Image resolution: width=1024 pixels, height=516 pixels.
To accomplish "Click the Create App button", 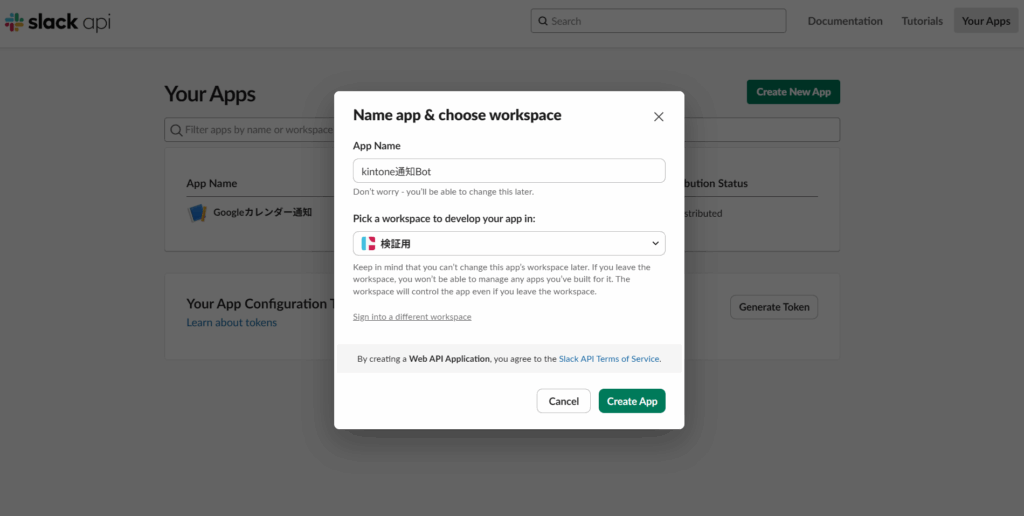I will (x=632, y=401).
